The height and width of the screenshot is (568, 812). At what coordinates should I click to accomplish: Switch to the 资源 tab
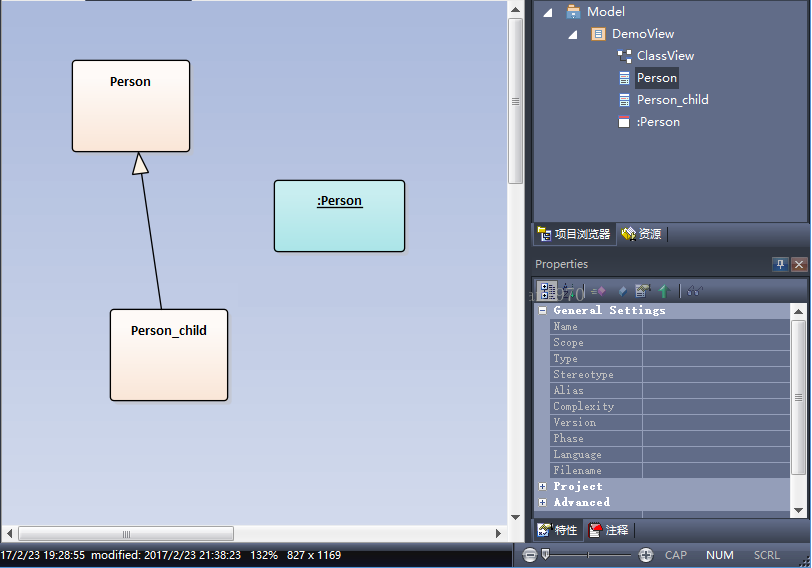[x=642, y=234]
